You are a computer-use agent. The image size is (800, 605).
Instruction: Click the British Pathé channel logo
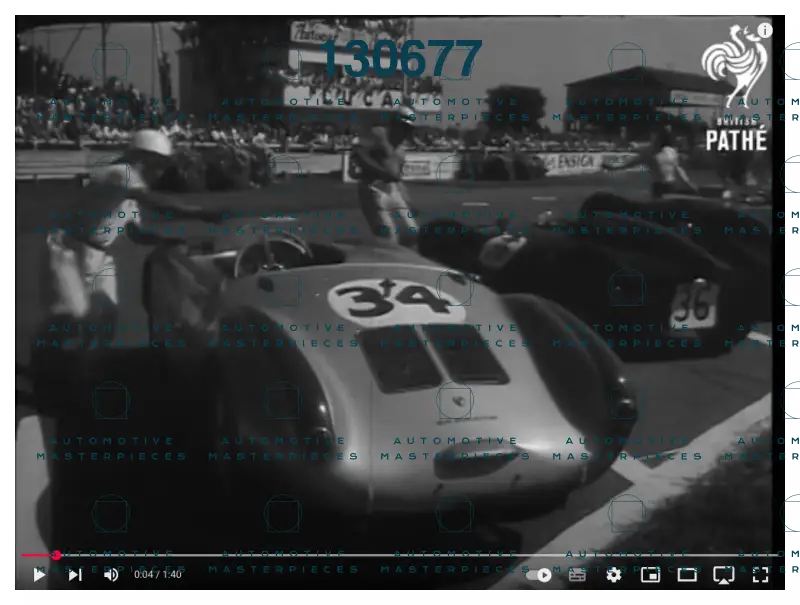click(x=736, y=88)
